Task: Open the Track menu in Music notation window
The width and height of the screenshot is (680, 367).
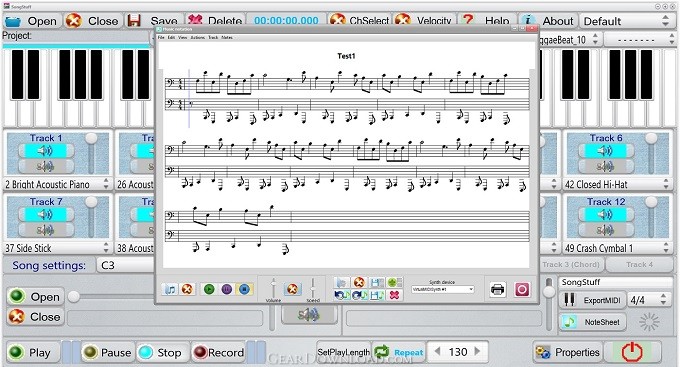Action: coord(213,38)
